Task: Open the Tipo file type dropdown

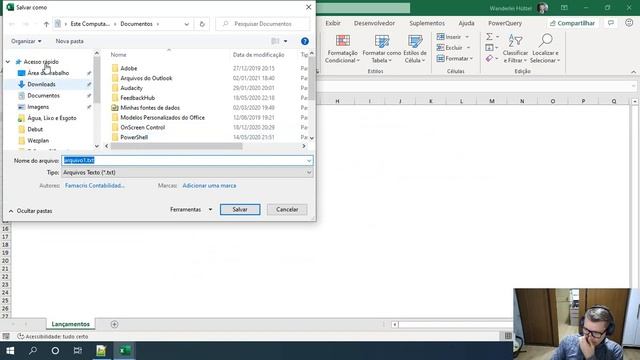Action: 187,173
